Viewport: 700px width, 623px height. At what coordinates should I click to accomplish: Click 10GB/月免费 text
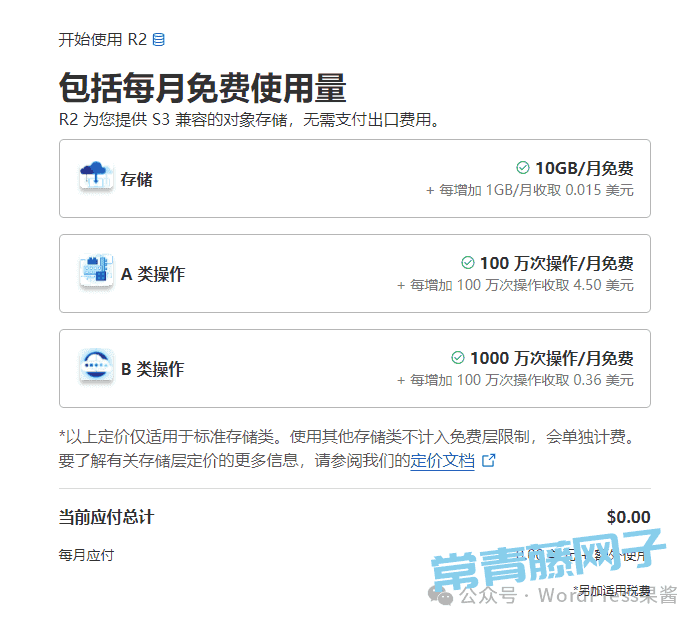pos(584,168)
